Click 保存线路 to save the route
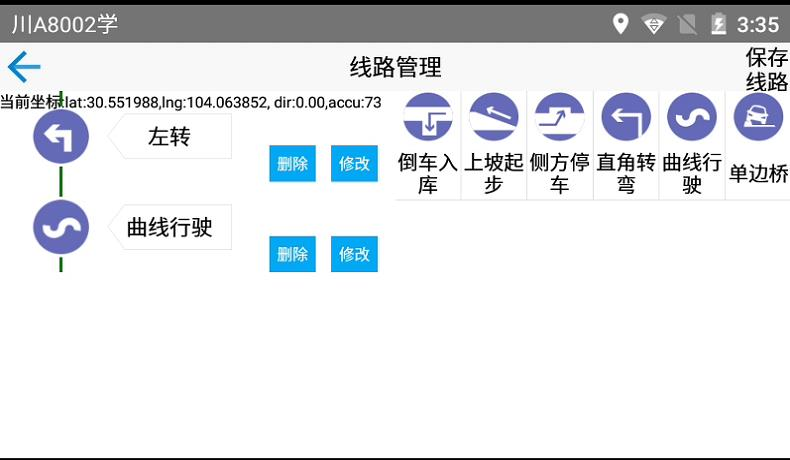The image size is (790, 460). click(x=766, y=69)
